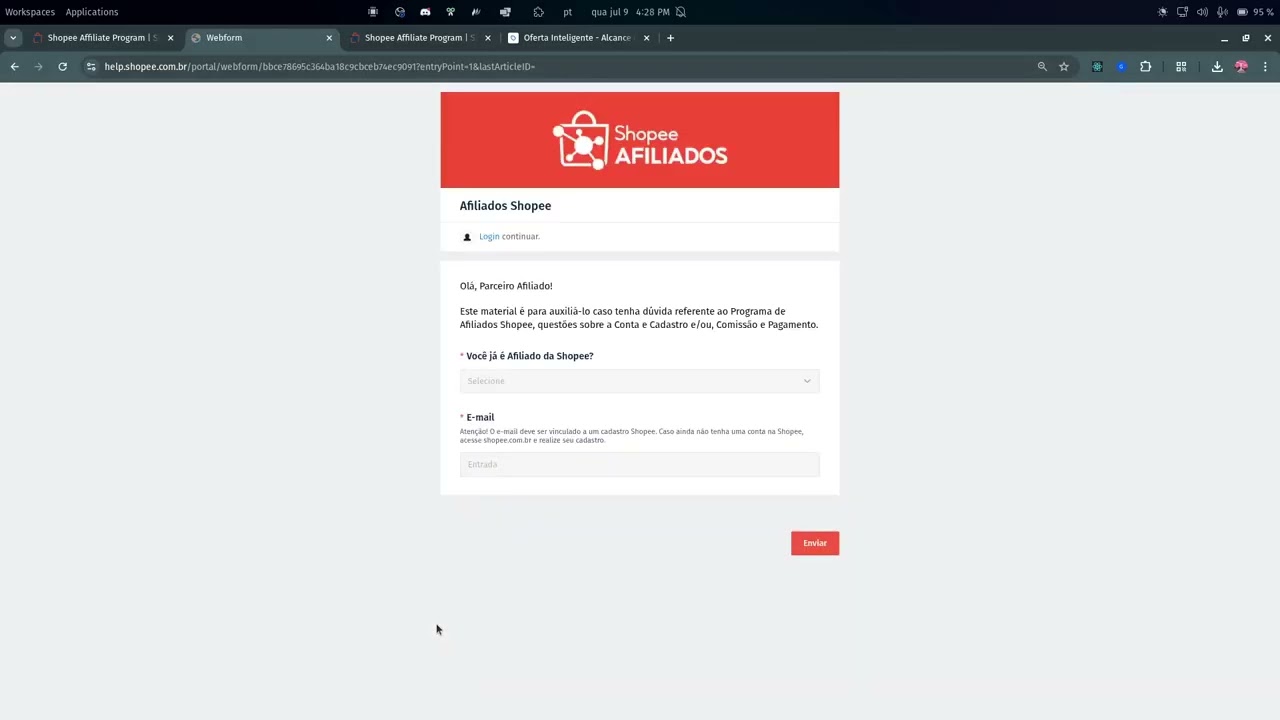Toggle the notifications bell icon
The width and height of the screenshot is (1280, 720).
[681, 12]
